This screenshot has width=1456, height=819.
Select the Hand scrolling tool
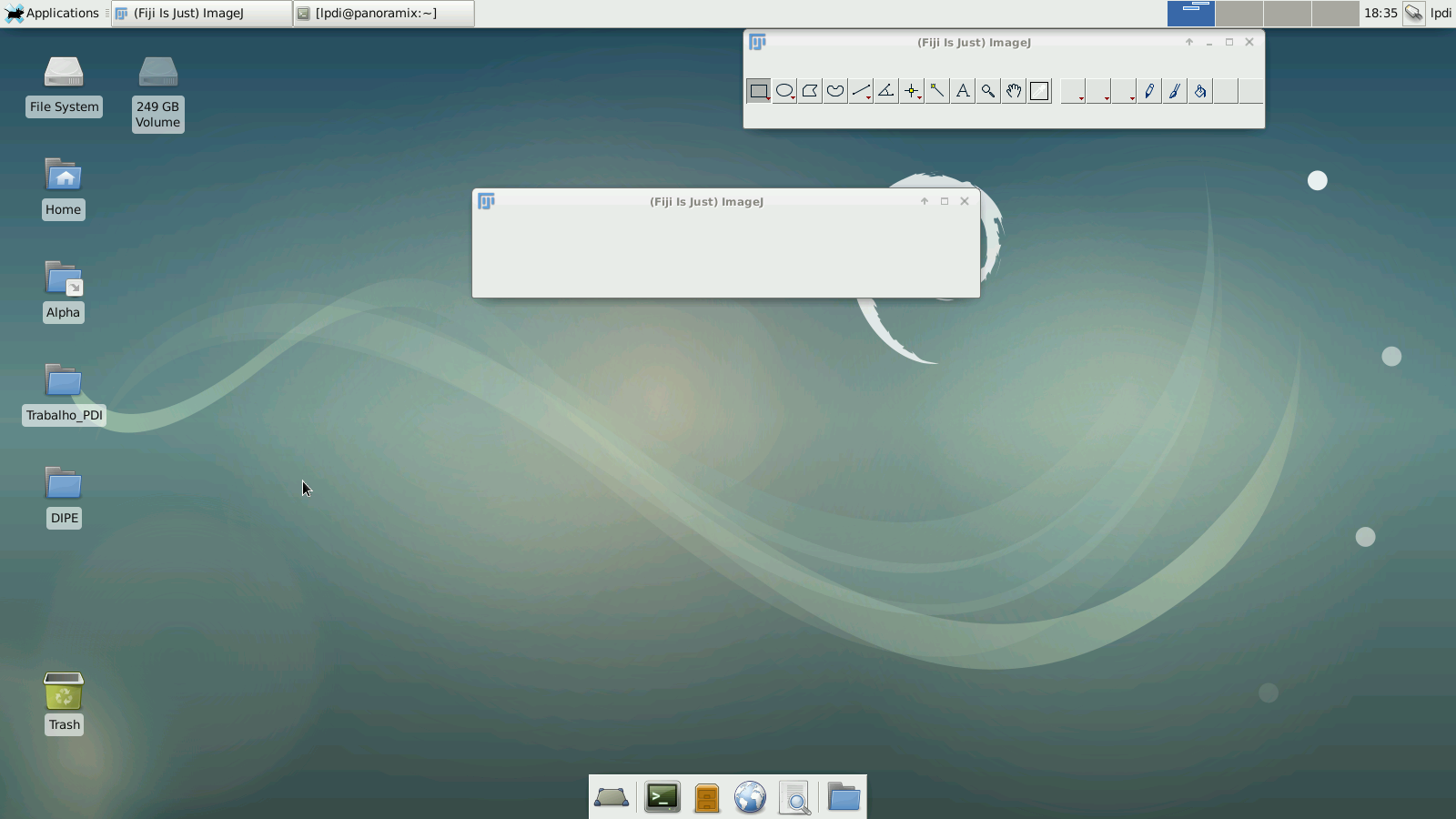click(1014, 91)
